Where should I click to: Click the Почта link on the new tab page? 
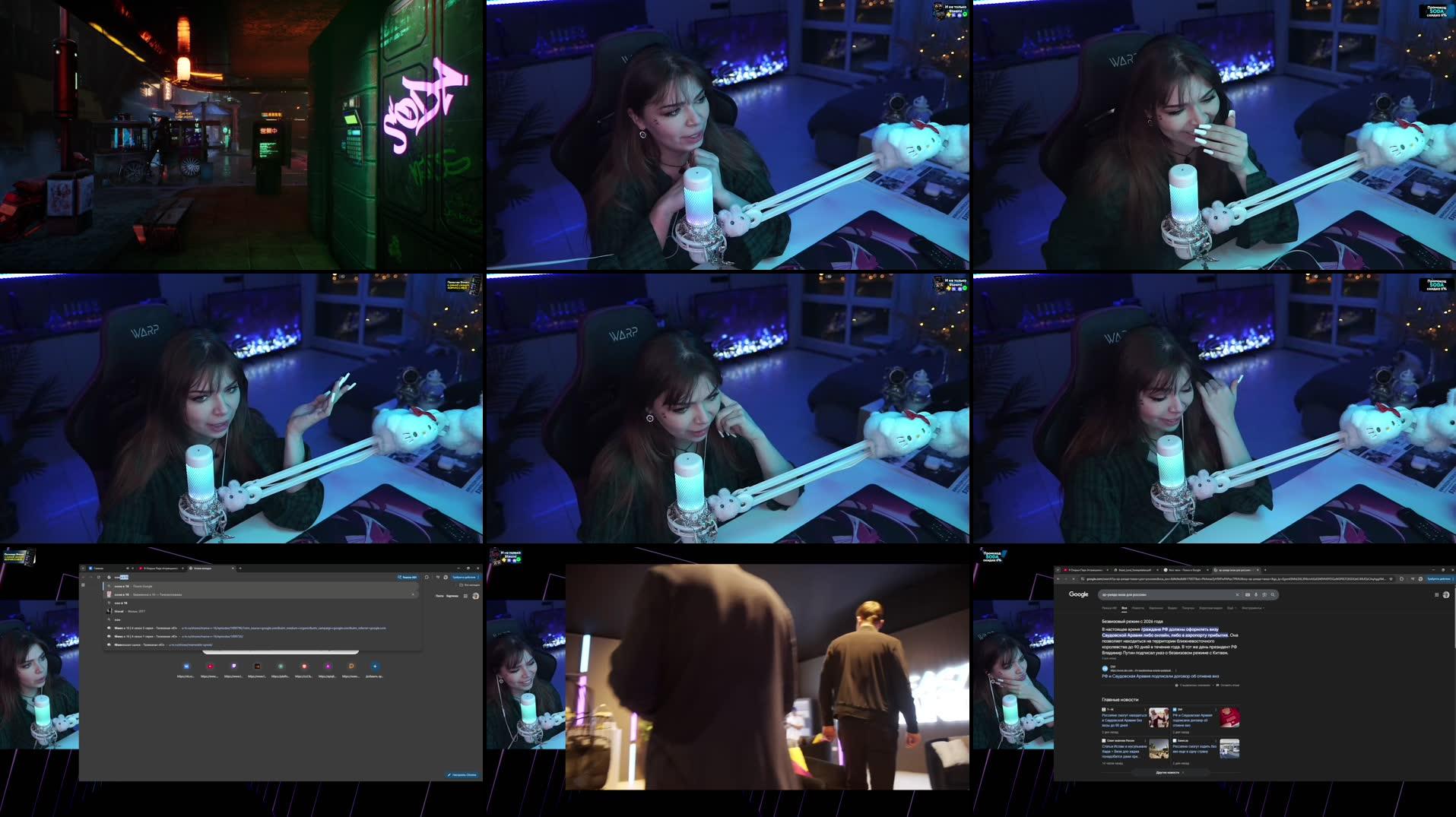[x=440, y=597]
